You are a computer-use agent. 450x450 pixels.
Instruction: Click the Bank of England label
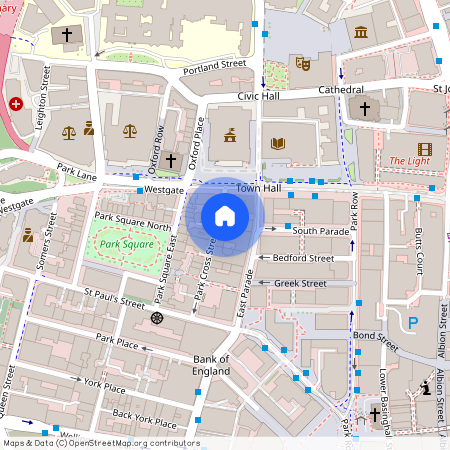tap(211, 365)
